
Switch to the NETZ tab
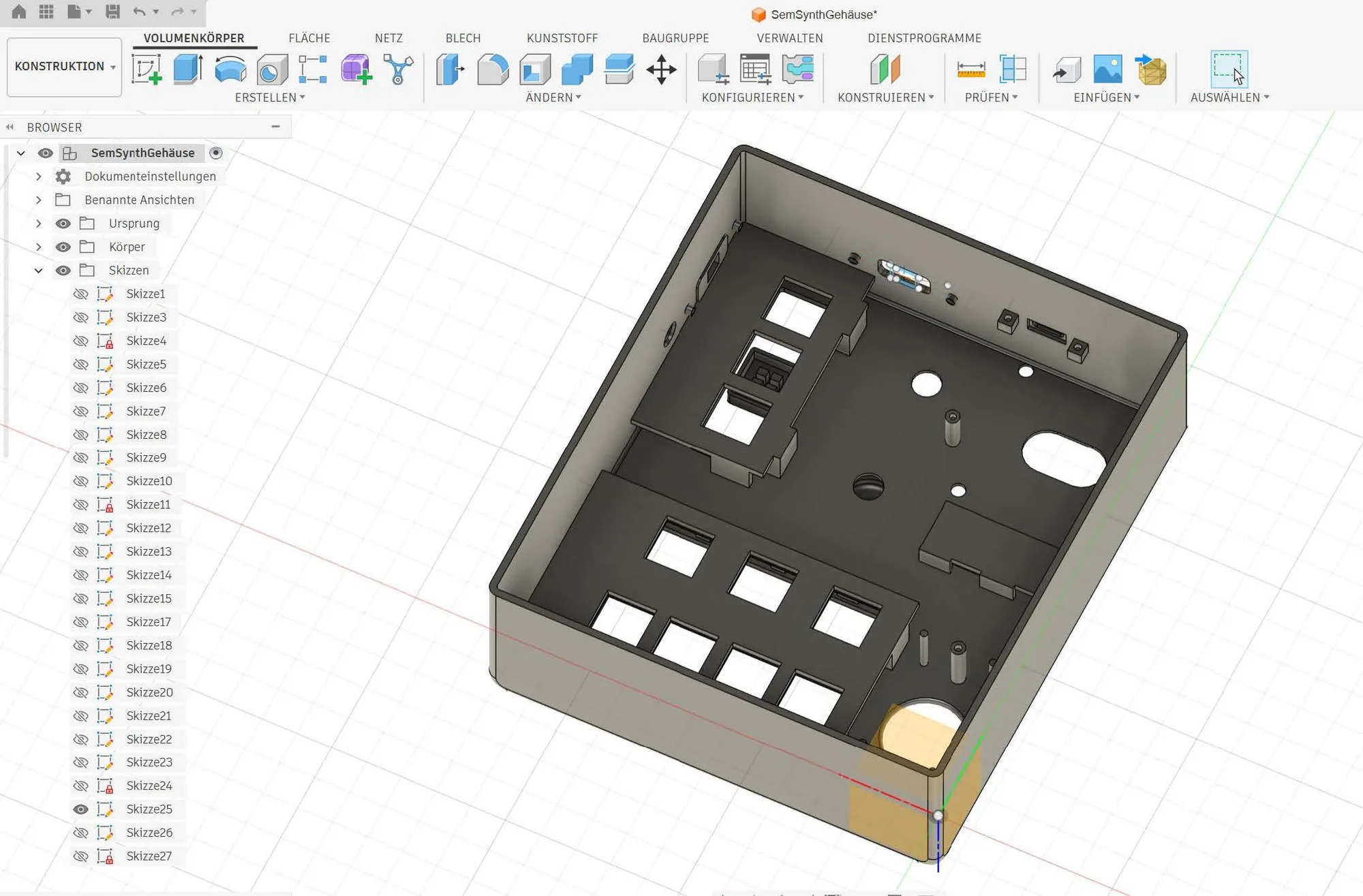point(388,38)
